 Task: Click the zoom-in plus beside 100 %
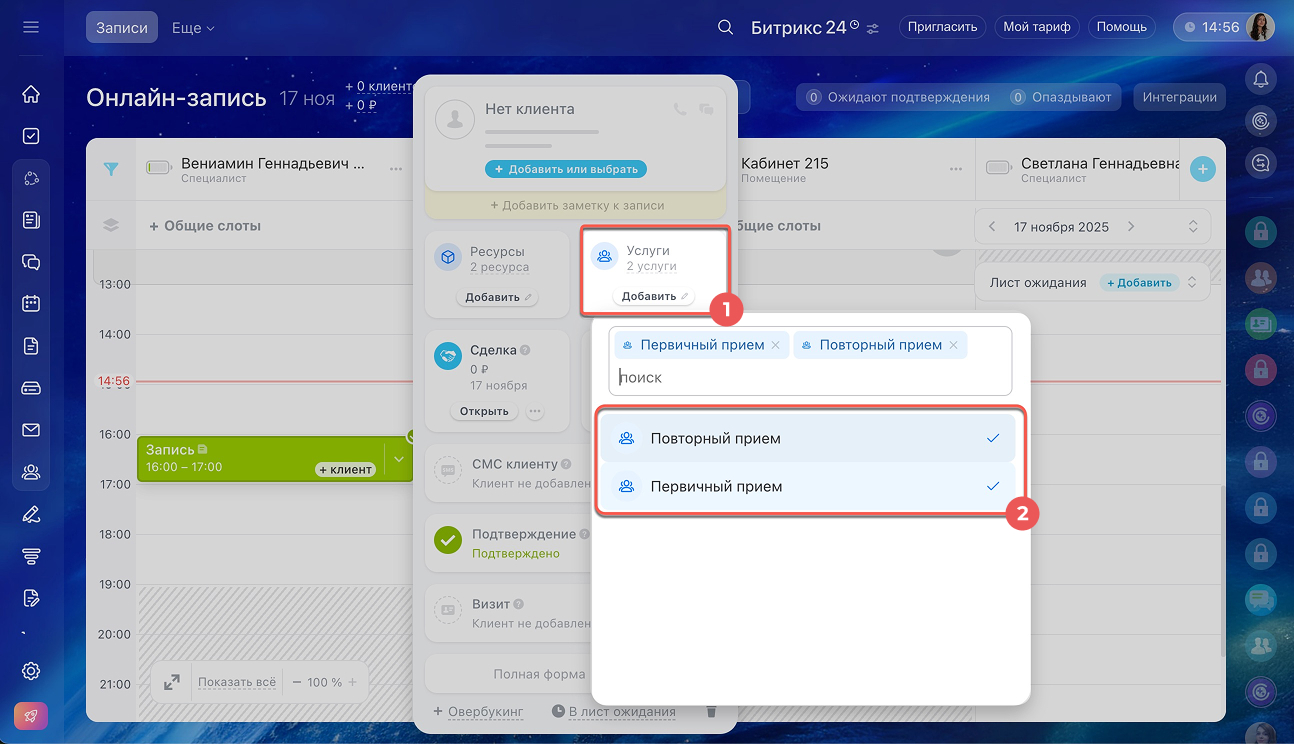click(x=351, y=682)
